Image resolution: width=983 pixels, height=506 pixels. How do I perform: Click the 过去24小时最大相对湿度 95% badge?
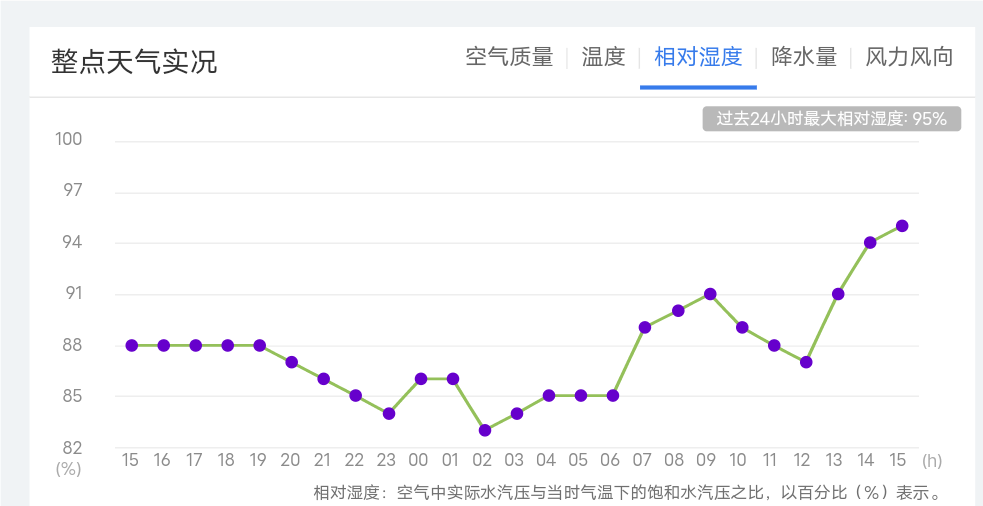click(x=831, y=119)
